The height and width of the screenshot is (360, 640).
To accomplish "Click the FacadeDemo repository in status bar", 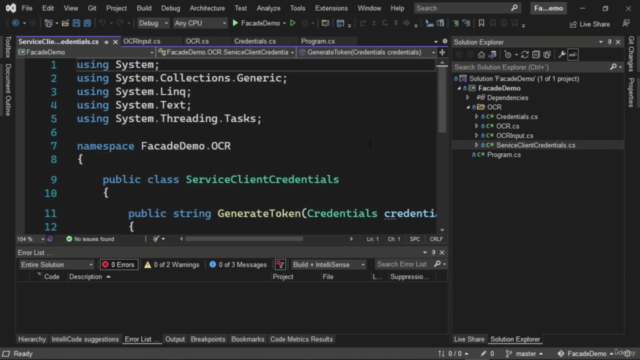I will (586, 353).
